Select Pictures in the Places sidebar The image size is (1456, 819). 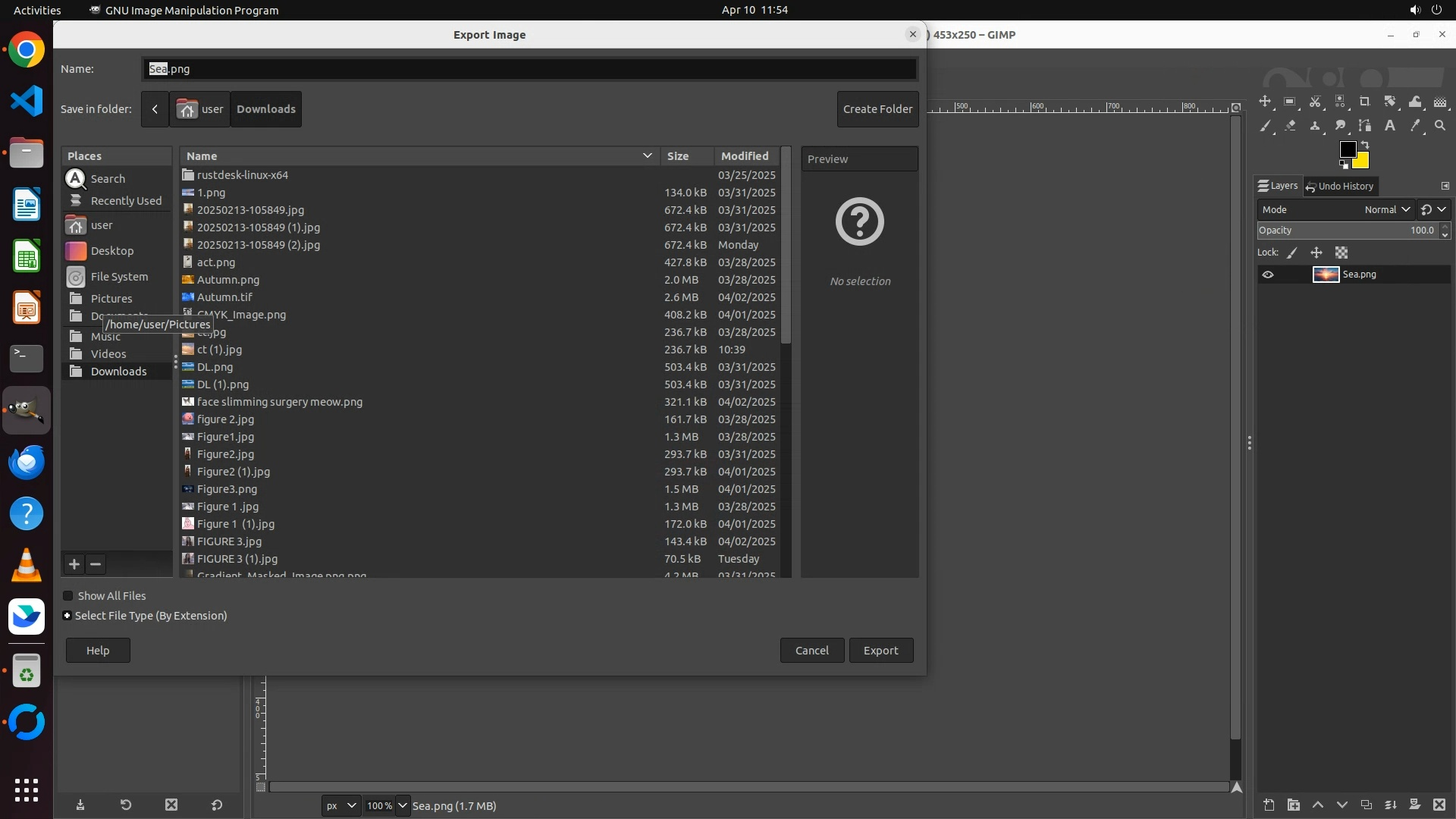[111, 298]
